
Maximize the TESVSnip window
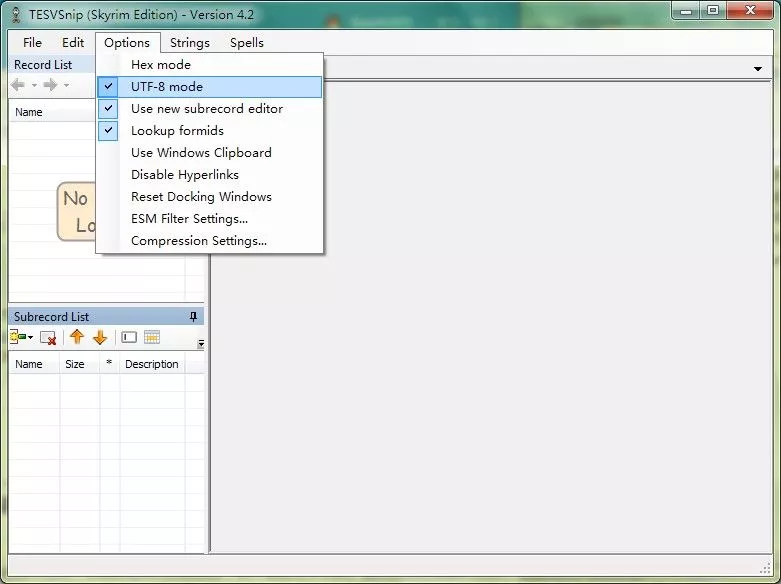coord(713,10)
